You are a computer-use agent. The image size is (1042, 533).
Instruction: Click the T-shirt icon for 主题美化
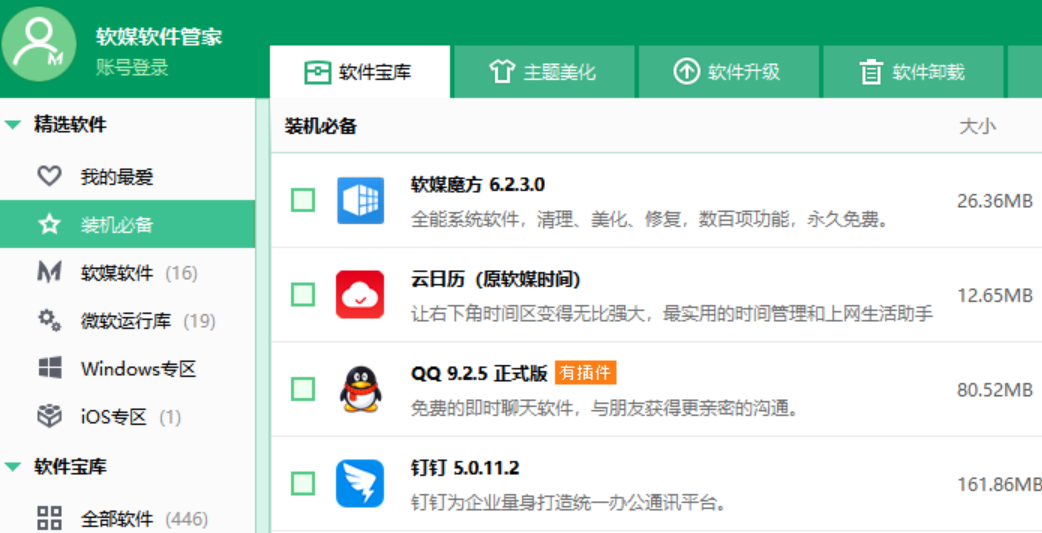click(502, 71)
